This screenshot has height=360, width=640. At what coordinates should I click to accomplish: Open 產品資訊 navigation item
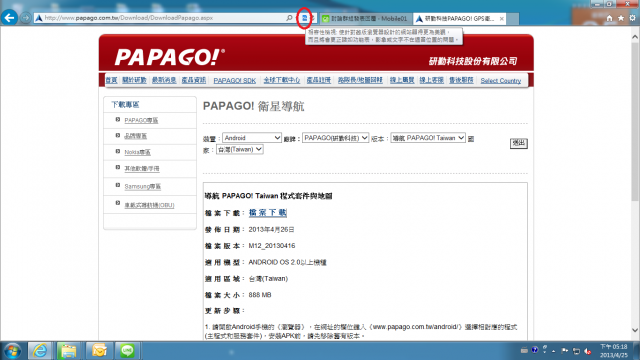click(194, 80)
